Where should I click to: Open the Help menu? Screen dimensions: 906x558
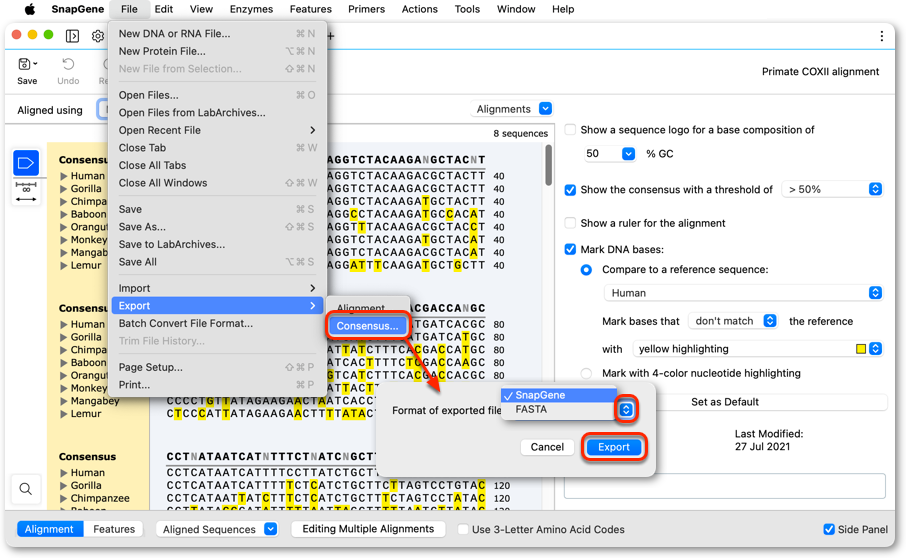(x=563, y=9)
